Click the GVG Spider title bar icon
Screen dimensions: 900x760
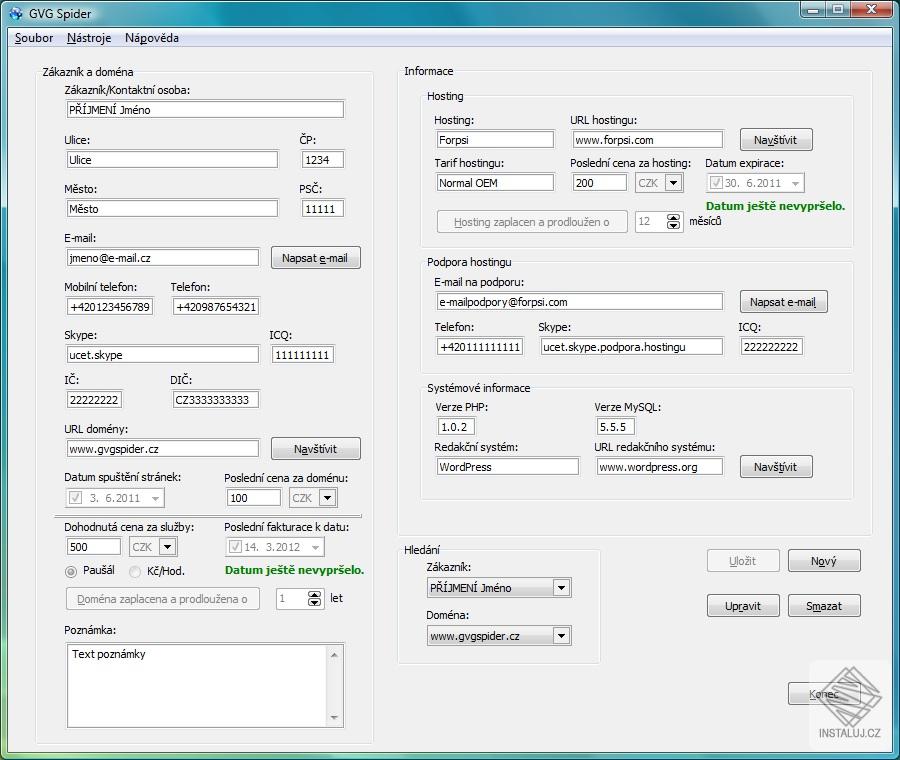pos(15,13)
